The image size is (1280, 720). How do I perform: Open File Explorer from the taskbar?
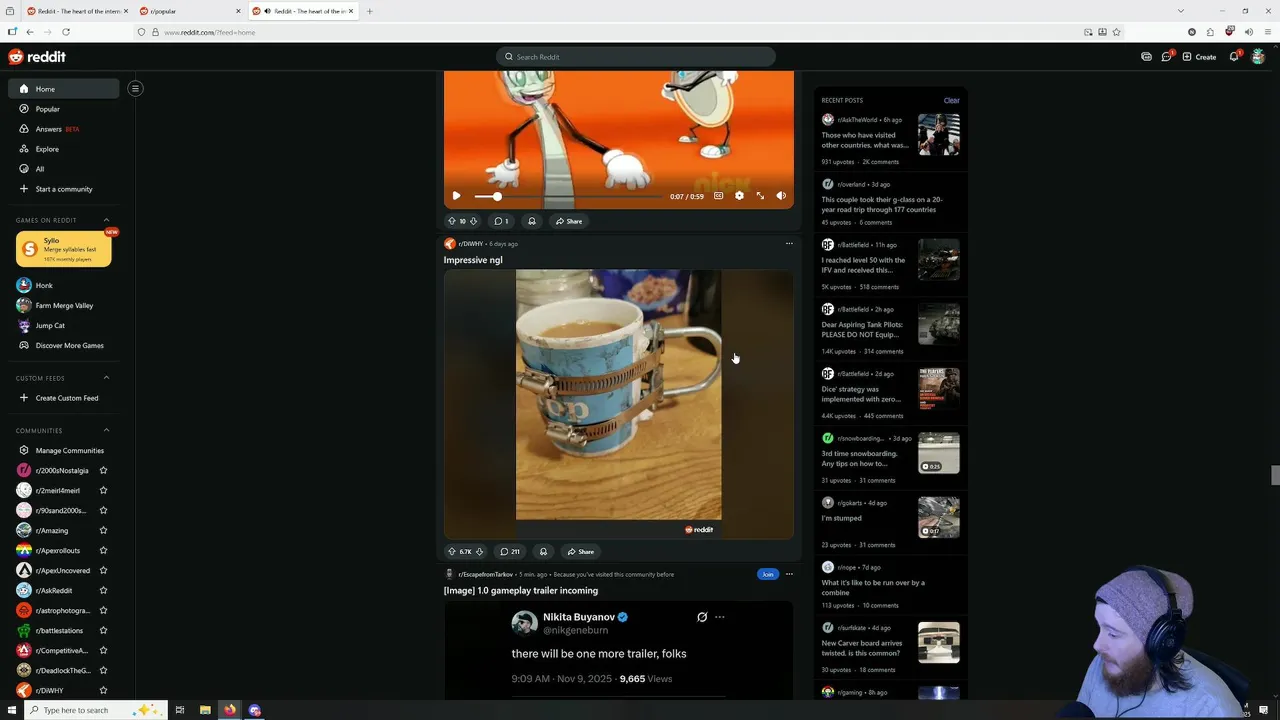click(x=205, y=710)
